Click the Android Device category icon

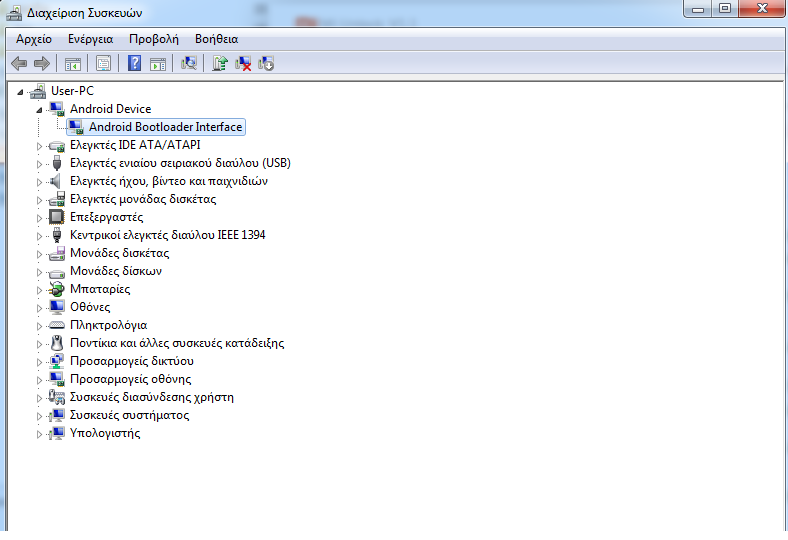point(57,109)
